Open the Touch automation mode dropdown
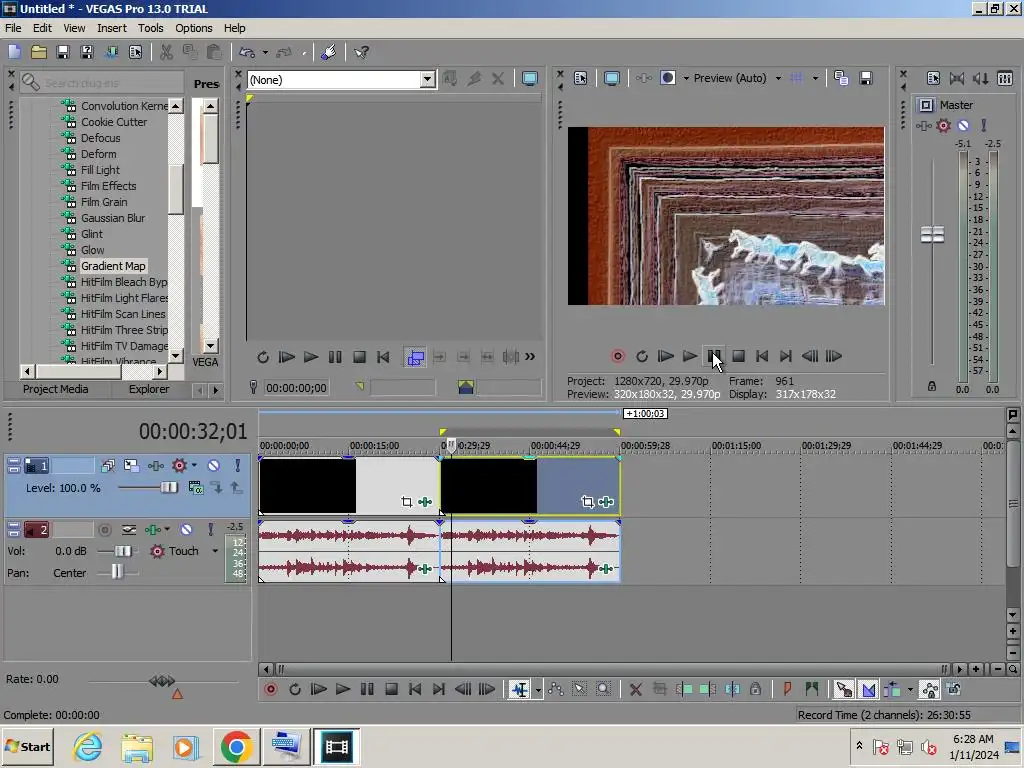Viewport: 1024px width, 768px height. 215,551
